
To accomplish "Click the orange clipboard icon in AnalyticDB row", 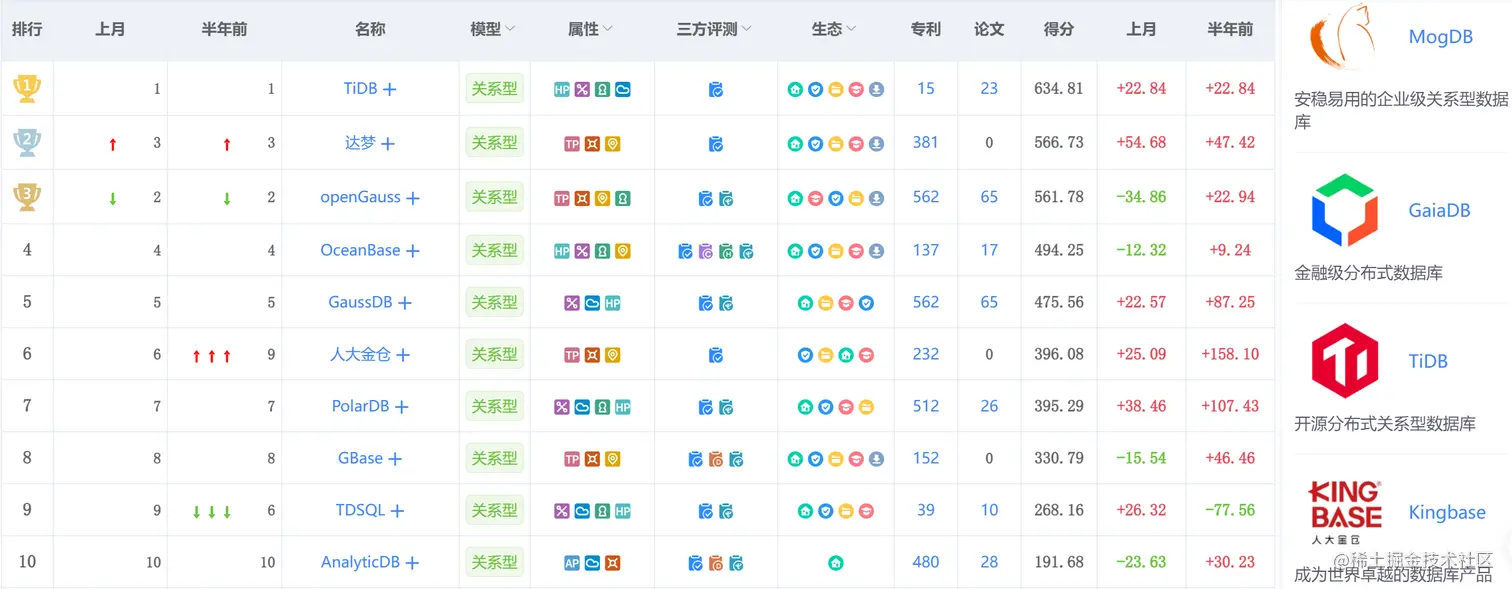I will [716, 563].
